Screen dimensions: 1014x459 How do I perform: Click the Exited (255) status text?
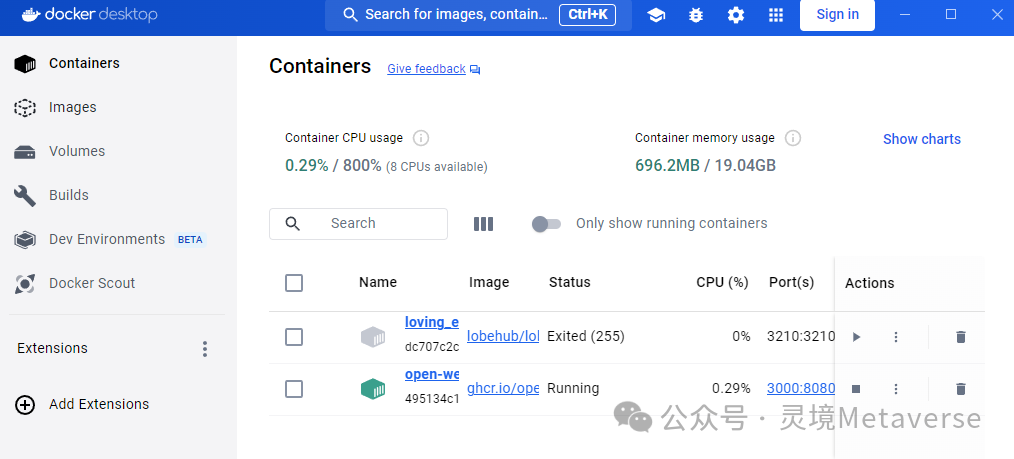pos(585,336)
